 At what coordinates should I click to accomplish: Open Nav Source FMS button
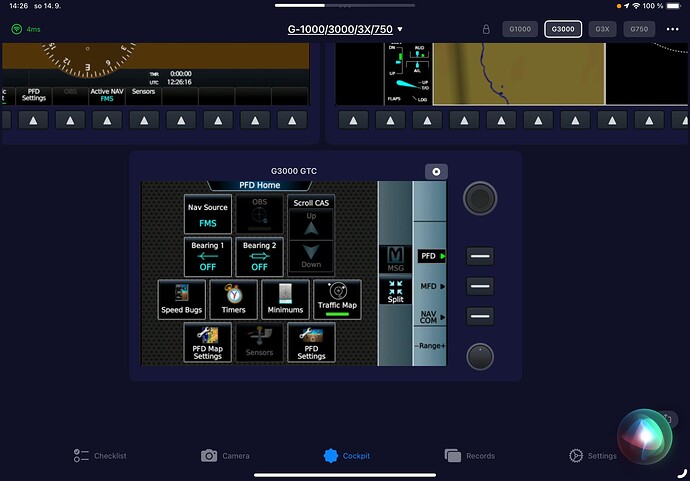[x=208, y=214]
